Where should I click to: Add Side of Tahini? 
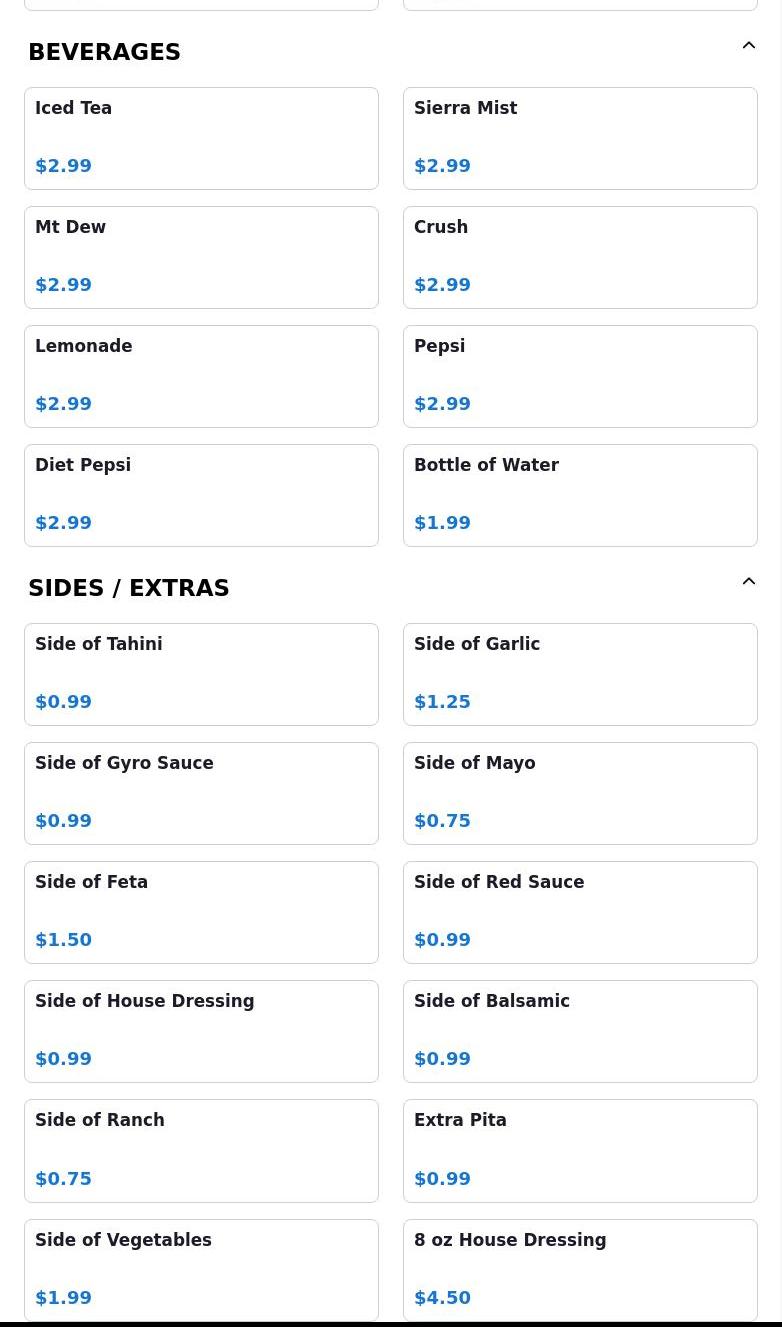pos(201,674)
